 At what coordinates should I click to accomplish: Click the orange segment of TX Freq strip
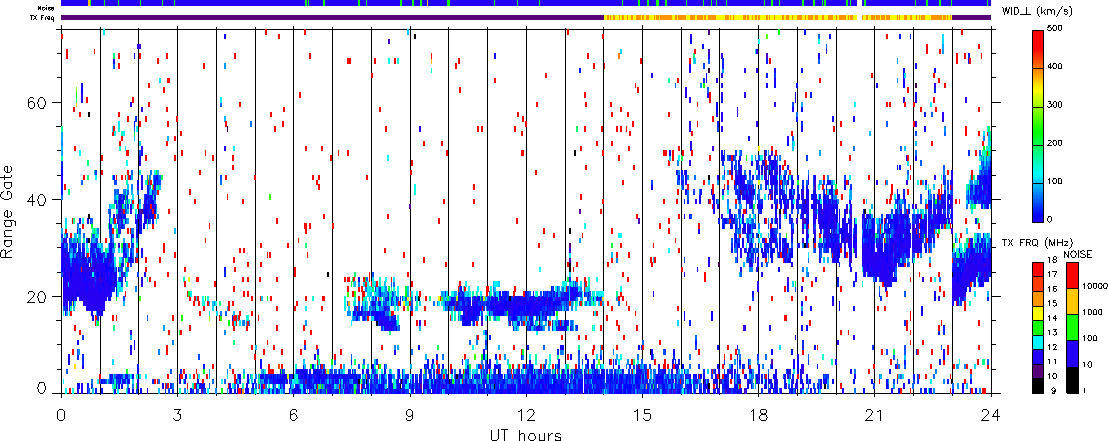click(x=778, y=17)
